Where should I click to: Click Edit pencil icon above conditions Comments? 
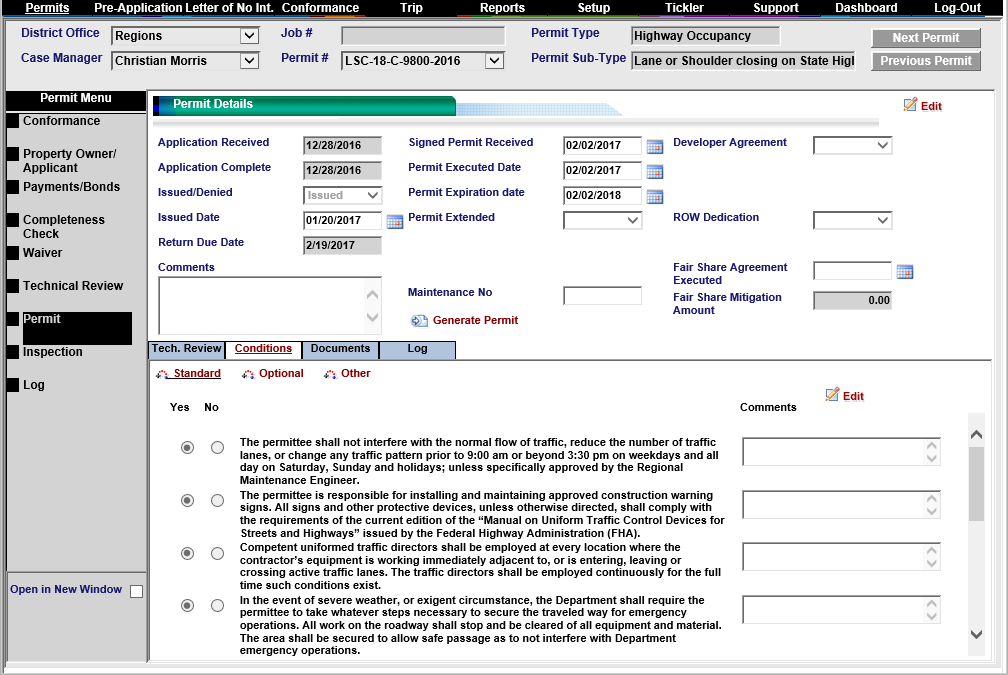click(832, 395)
